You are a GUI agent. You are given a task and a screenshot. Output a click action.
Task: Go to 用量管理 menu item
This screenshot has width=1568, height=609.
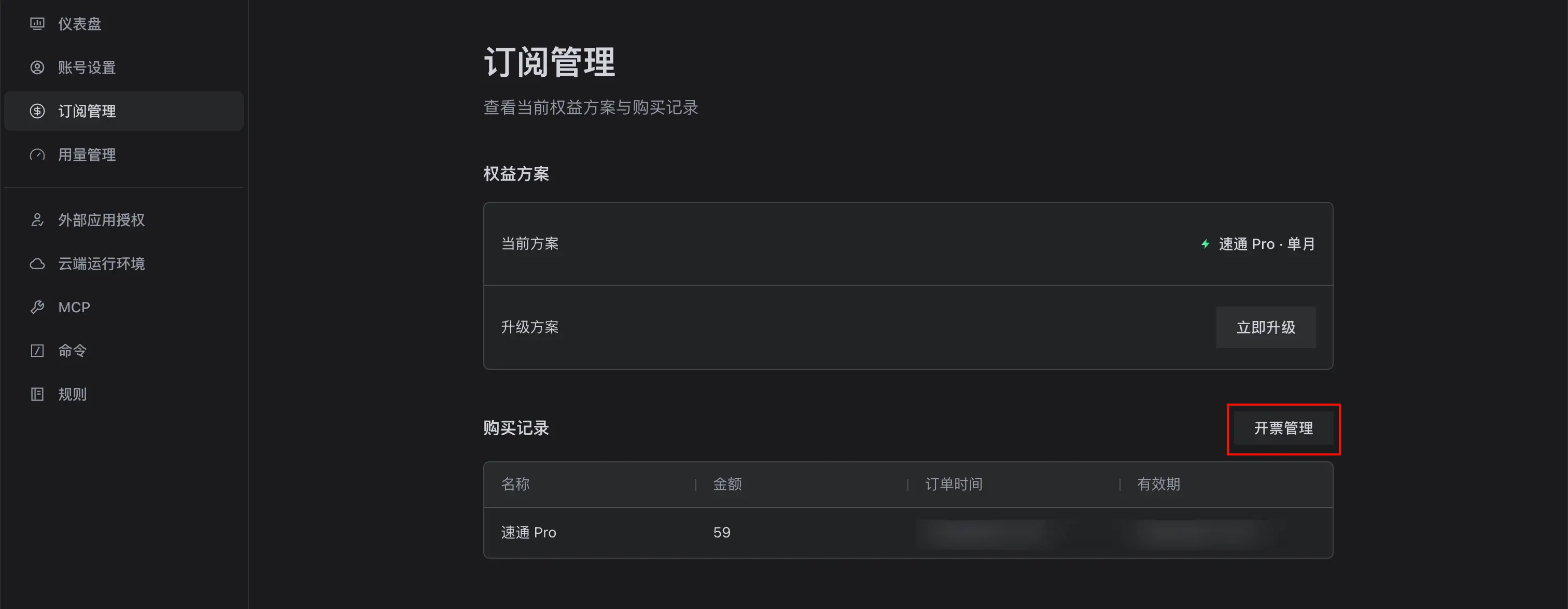click(x=123, y=155)
